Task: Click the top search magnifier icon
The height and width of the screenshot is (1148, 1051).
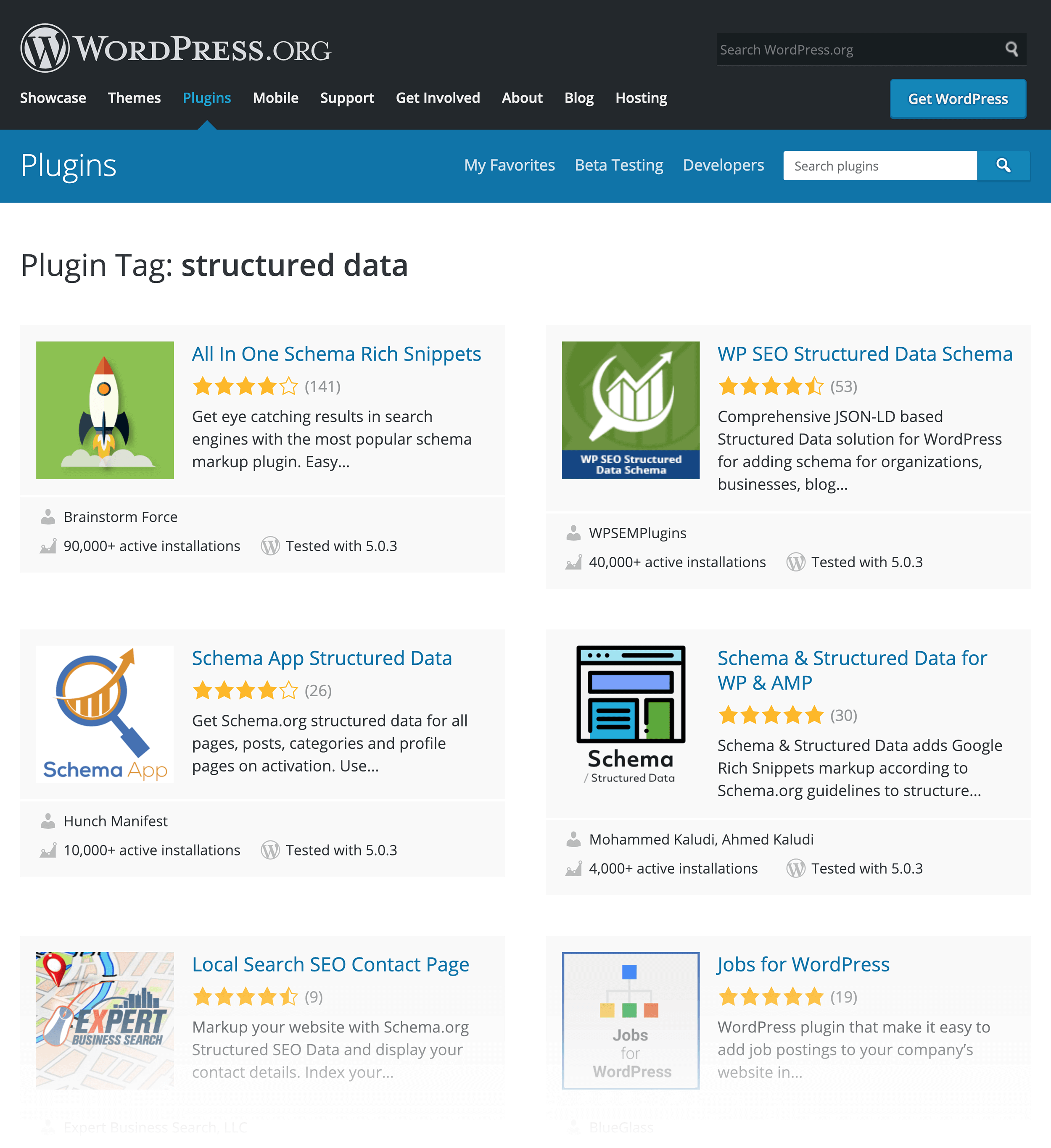Action: point(1011,49)
